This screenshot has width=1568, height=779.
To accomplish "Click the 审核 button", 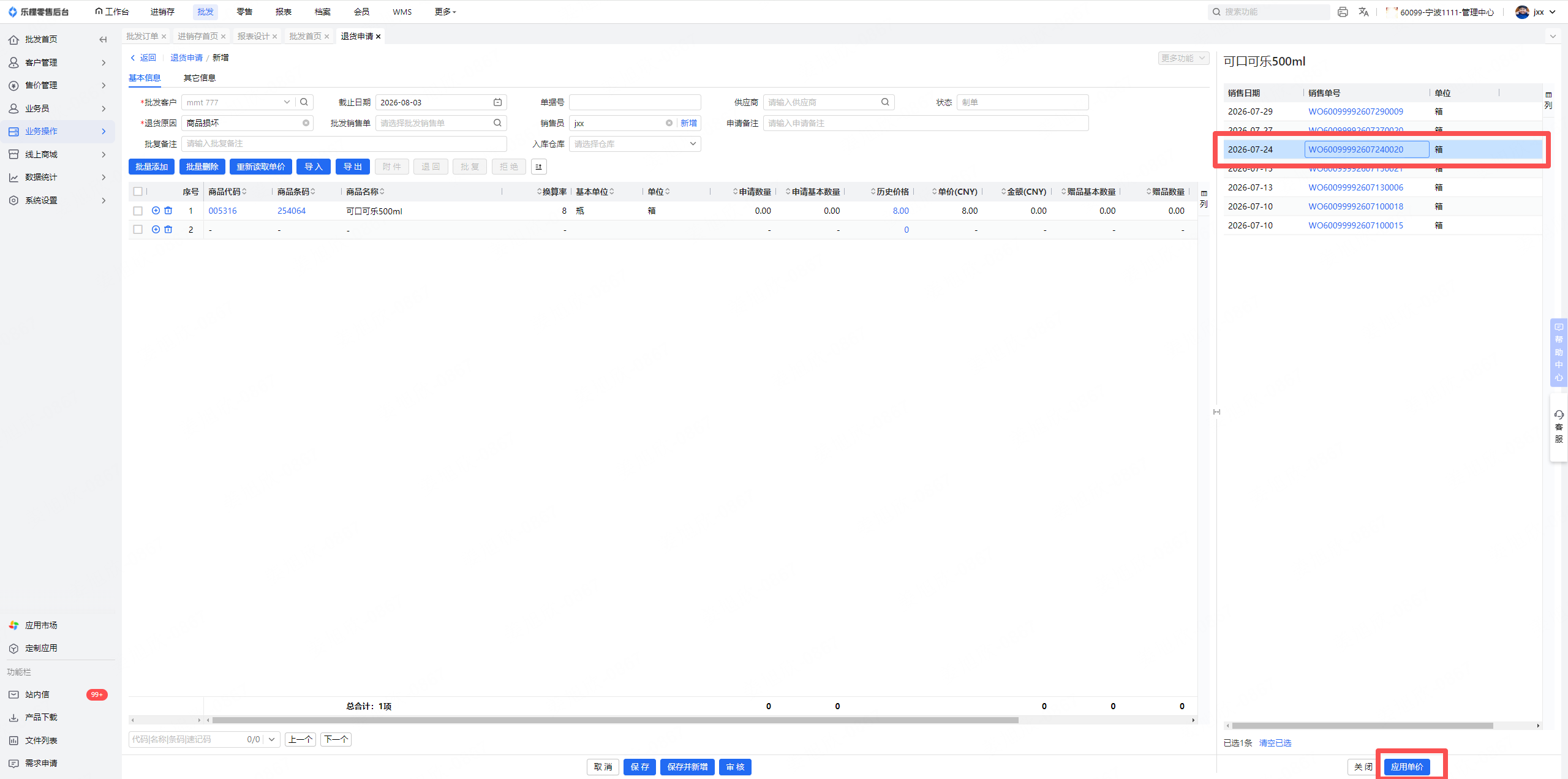I will tap(735, 767).
